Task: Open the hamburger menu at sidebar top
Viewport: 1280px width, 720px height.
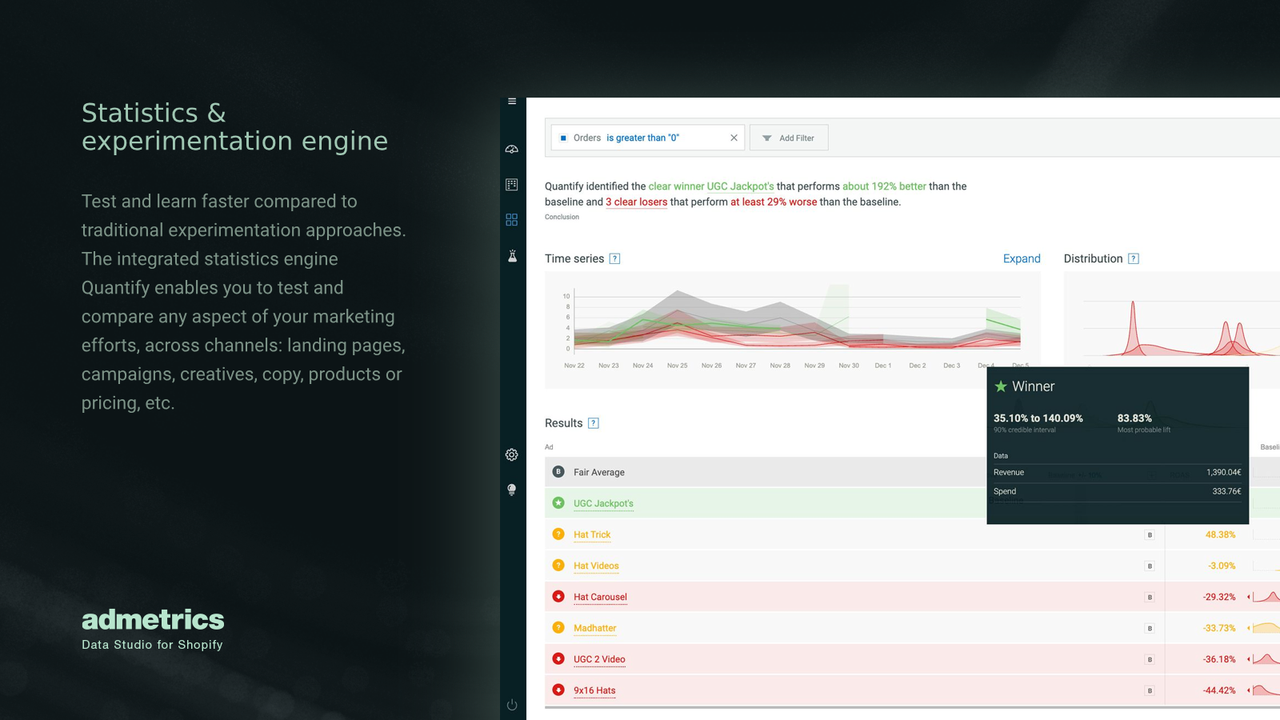Action: pos(511,101)
